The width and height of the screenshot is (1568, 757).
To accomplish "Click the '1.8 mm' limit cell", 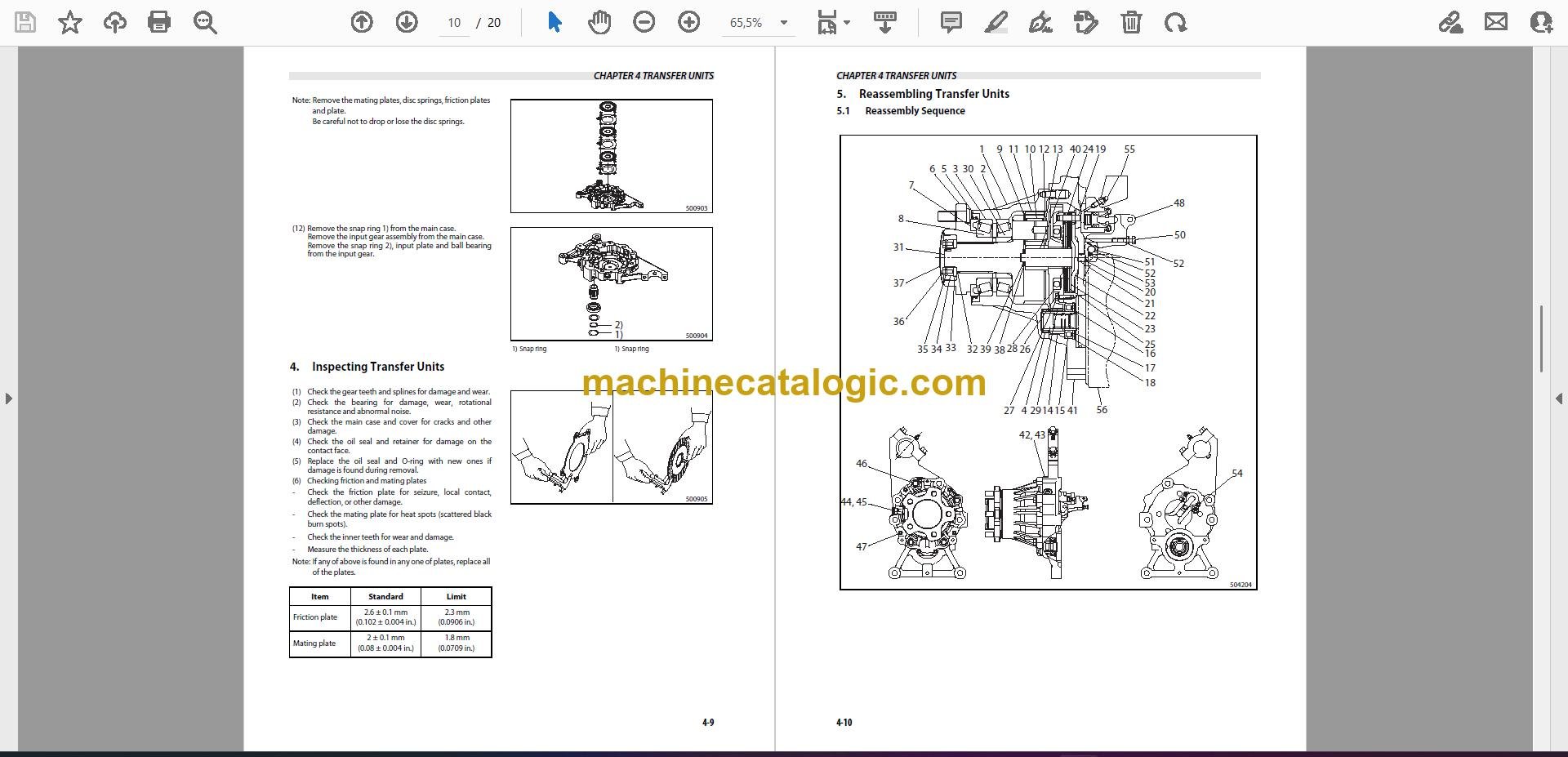I will (x=456, y=643).
